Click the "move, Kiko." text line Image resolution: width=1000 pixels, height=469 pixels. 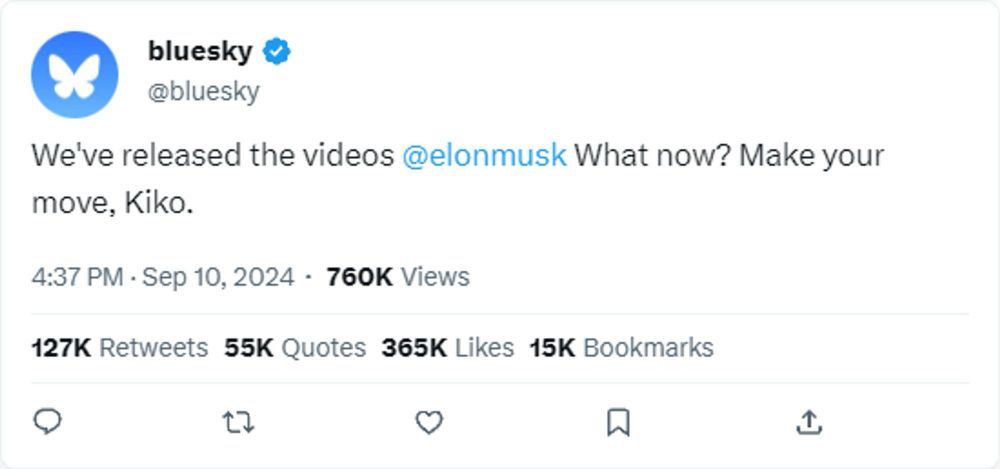tap(111, 203)
